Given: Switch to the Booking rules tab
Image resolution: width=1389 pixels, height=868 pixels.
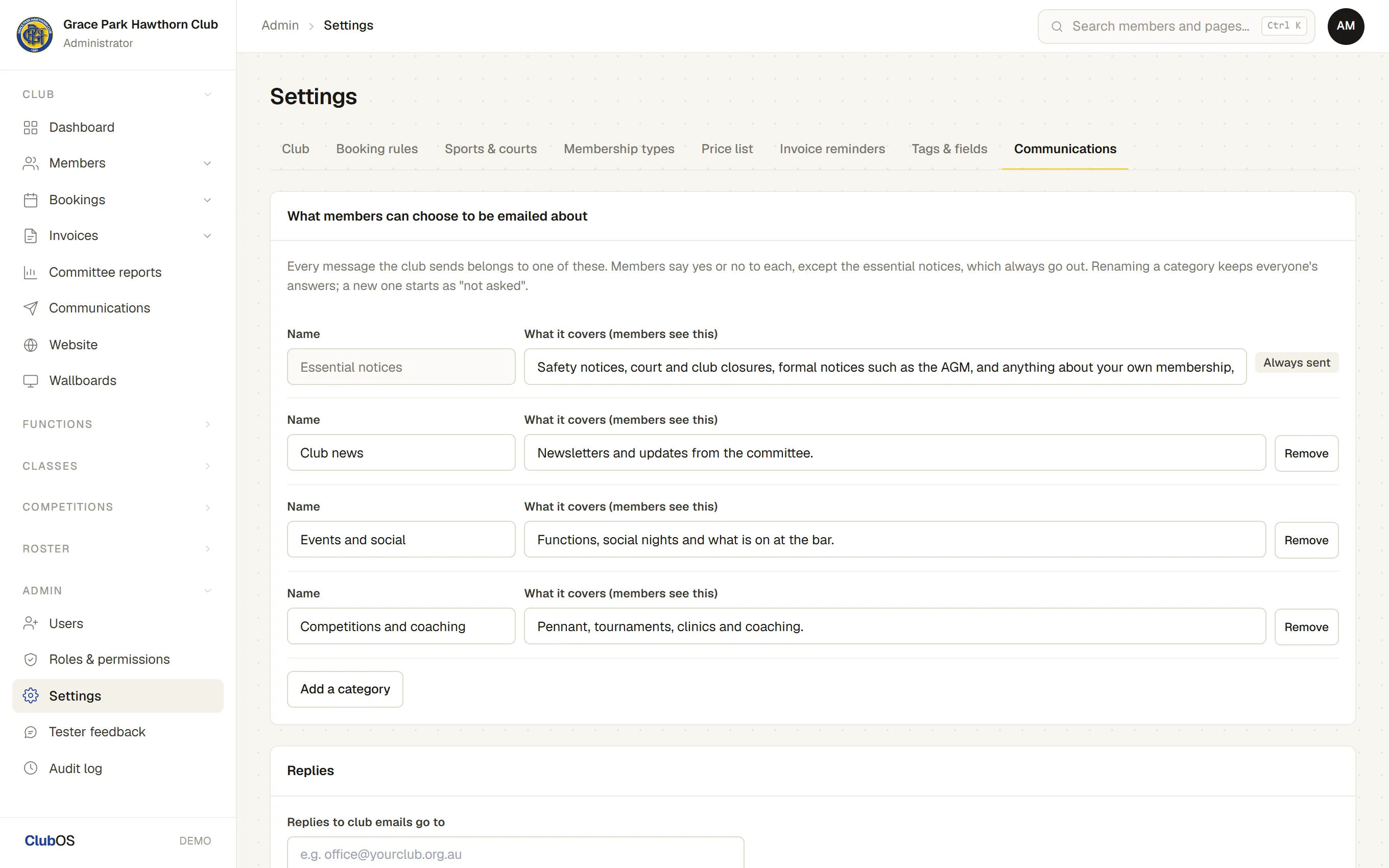Looking at the screenshot, I should 376,149.
